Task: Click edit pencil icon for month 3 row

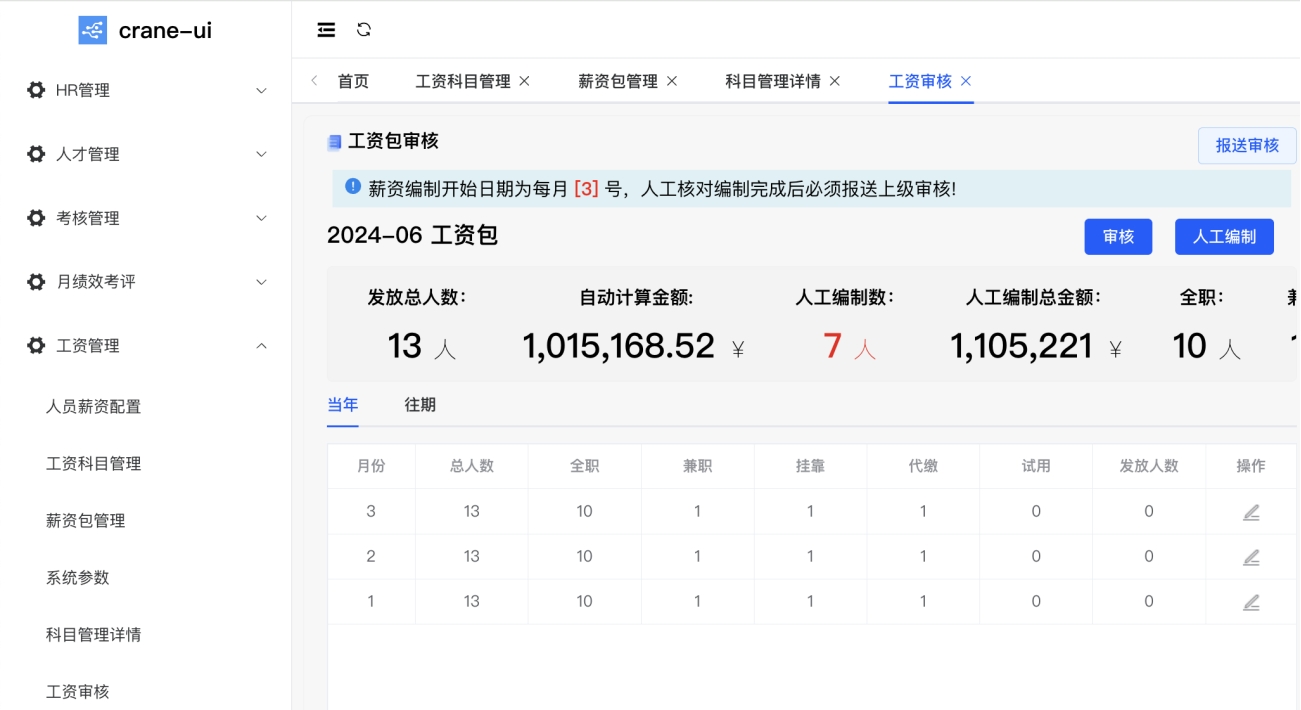Action: point(1251,512)
